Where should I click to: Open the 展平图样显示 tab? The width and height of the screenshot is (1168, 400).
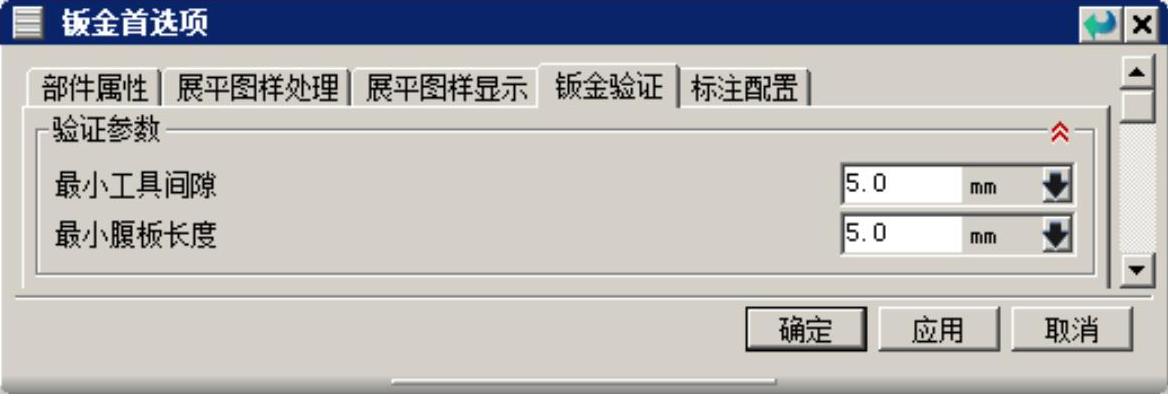coord(445,89)
